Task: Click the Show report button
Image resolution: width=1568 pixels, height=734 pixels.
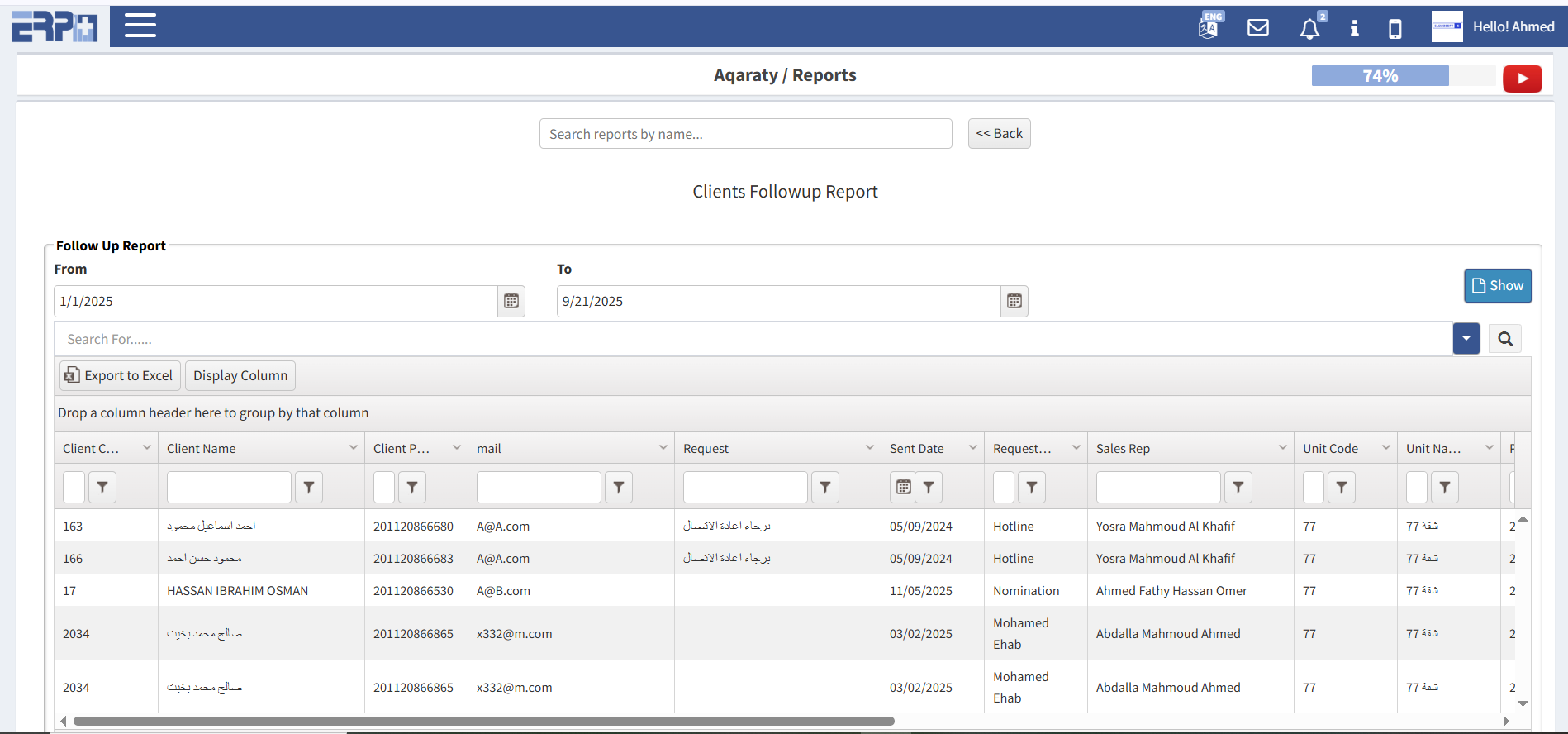Action: [x=1497, y=286]
